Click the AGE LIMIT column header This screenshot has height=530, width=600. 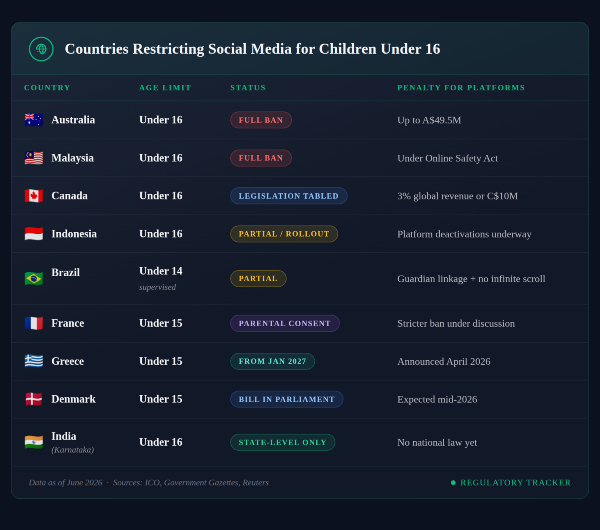point(165,88)
